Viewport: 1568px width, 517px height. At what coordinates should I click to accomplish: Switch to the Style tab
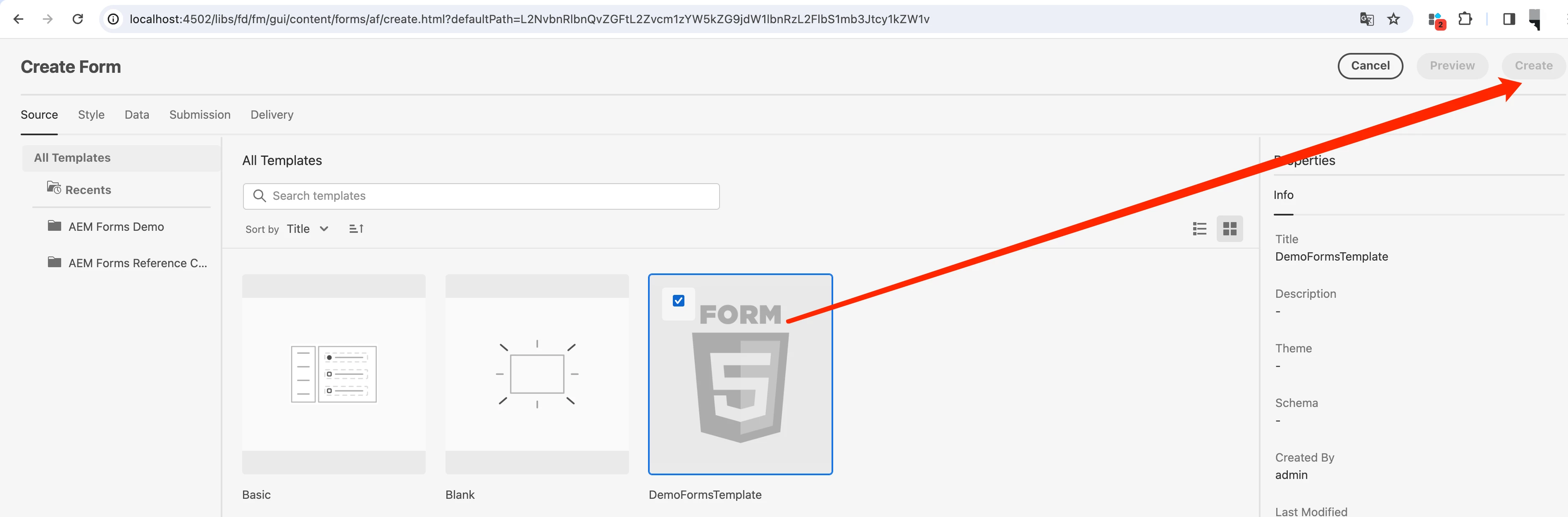[x=91, y=115]
